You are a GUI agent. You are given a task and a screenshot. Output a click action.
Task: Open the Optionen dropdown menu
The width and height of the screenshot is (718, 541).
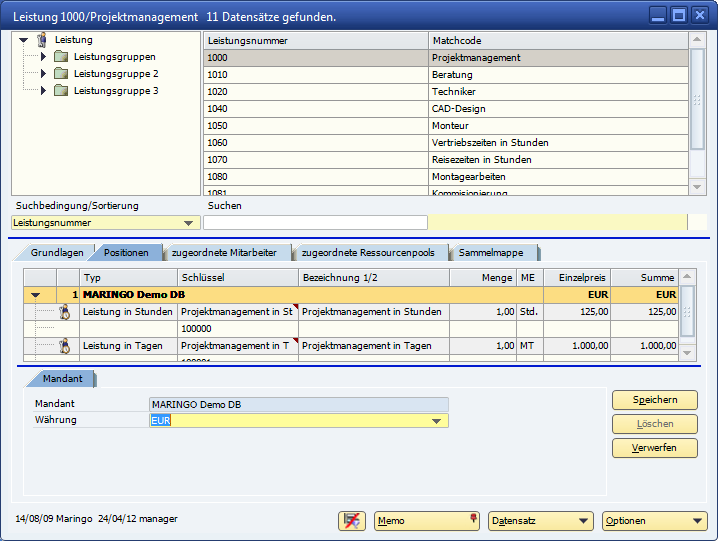696,521
